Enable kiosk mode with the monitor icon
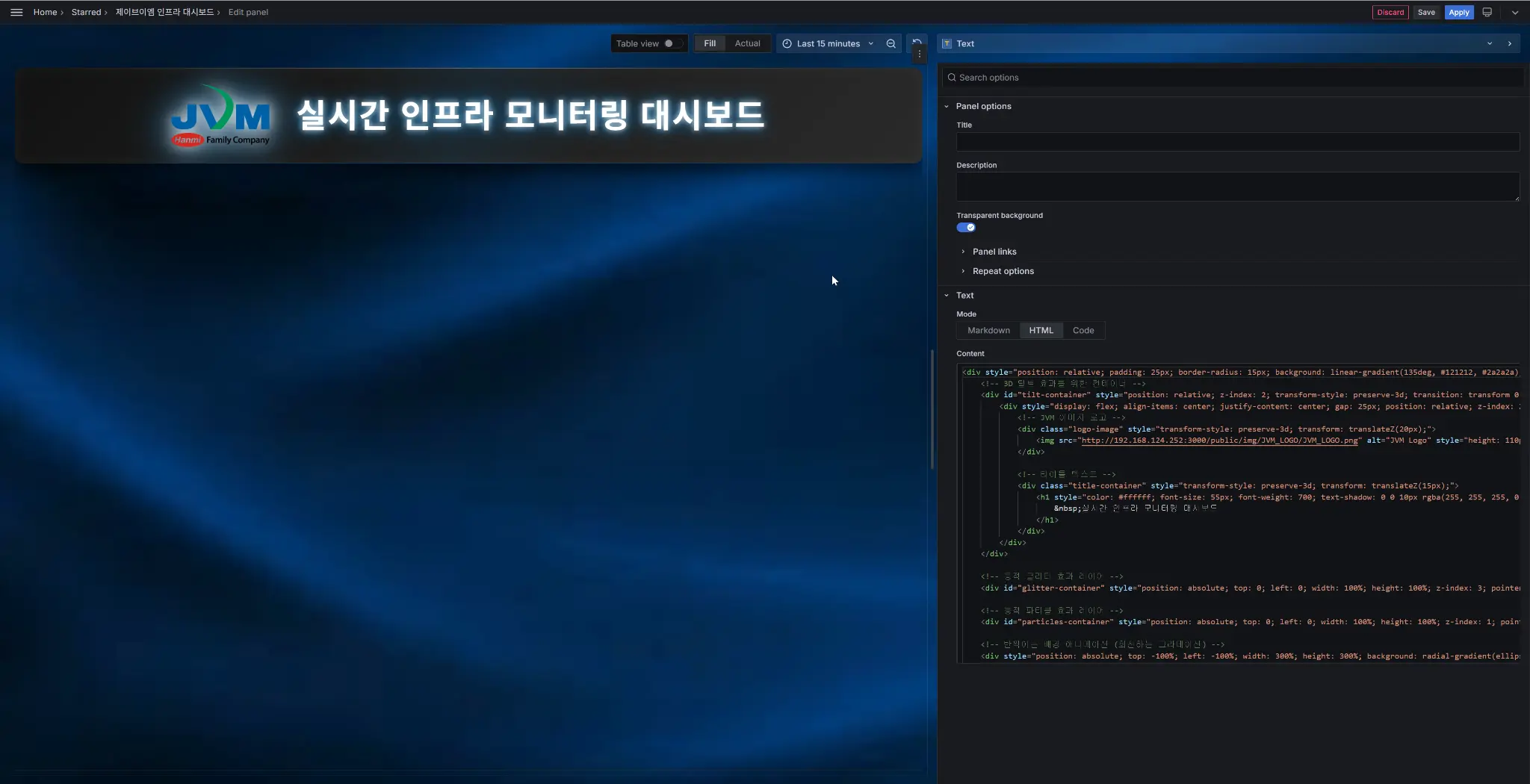The height and width of the screenshot is (784, 1530). (x=1486, y=12)
